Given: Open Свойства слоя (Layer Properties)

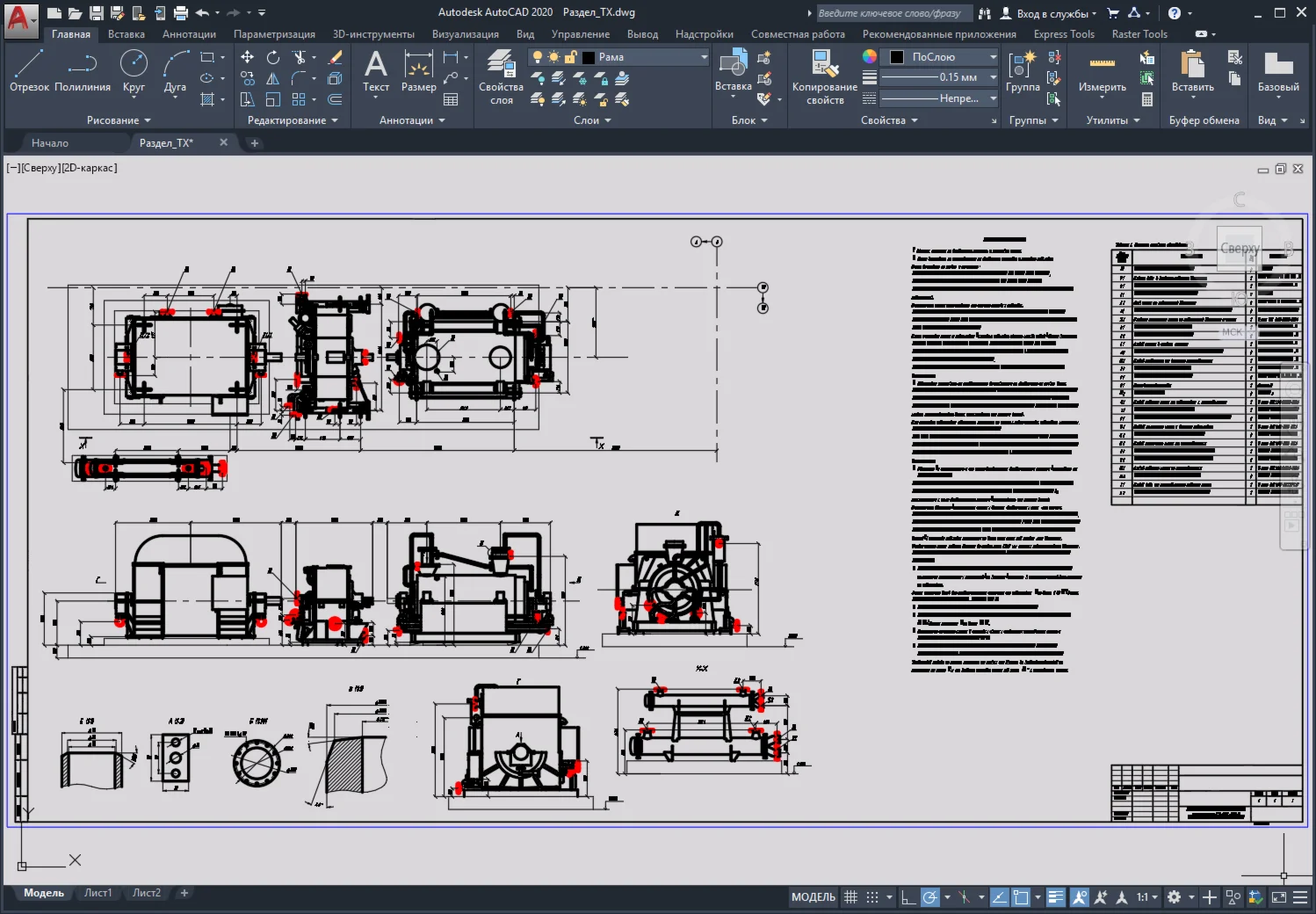Looking at the screenshot, I should click(x=501, y=77).
